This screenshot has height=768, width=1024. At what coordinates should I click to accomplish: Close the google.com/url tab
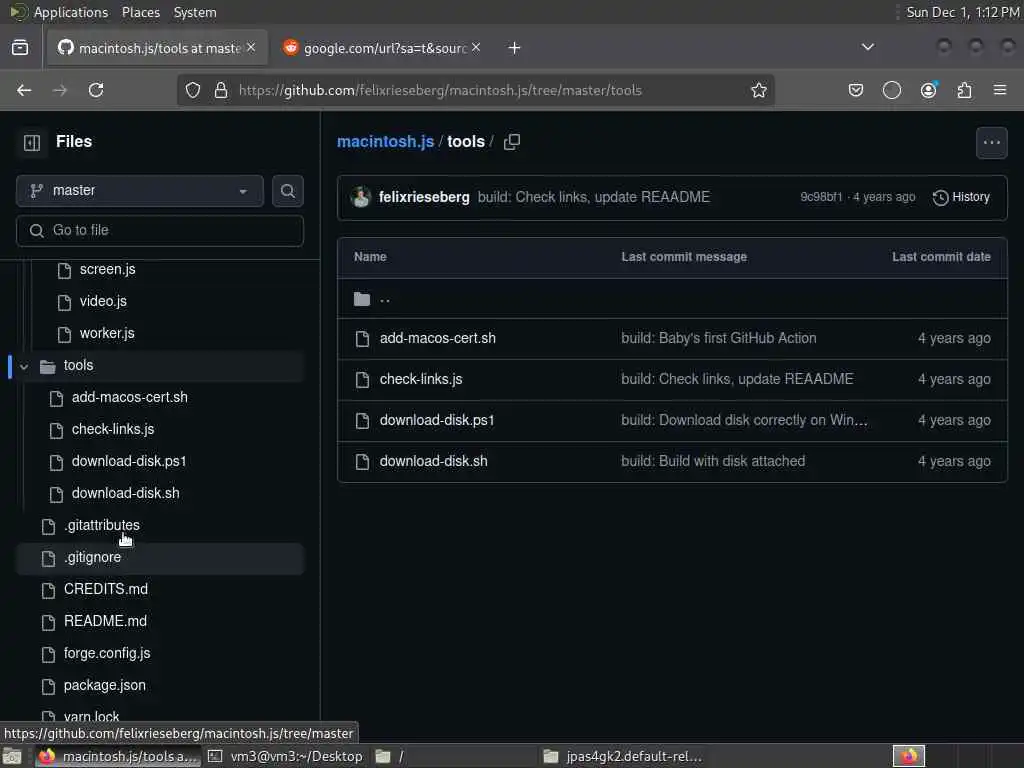[476, 48]
